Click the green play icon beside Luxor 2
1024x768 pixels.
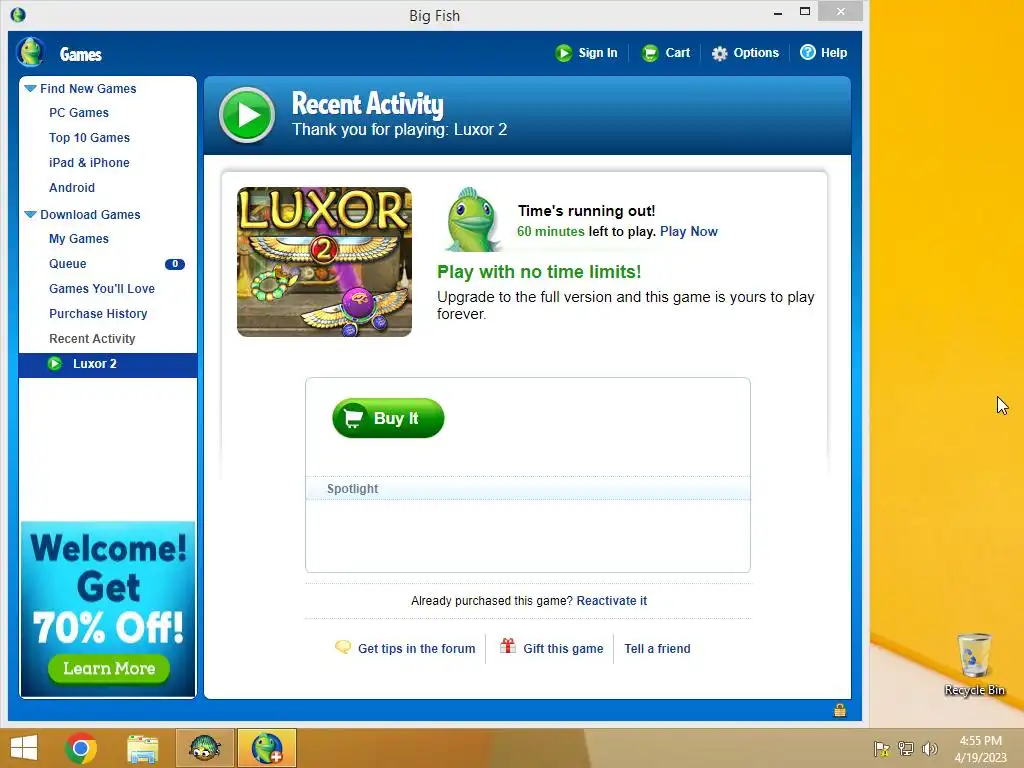tap(56, 364)
